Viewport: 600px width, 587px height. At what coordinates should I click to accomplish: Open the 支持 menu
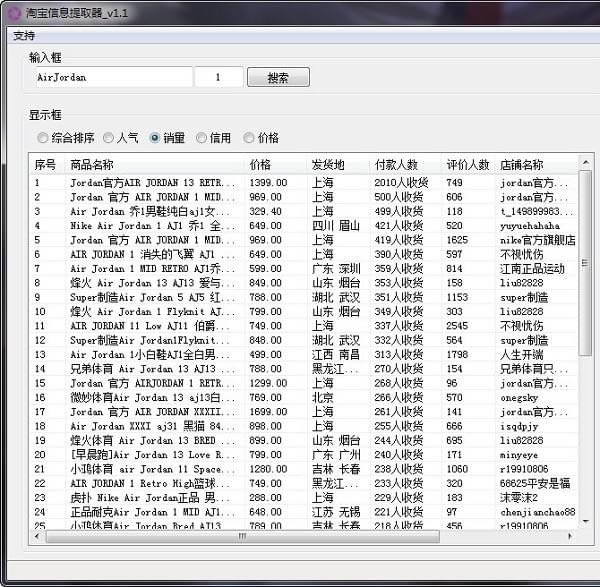(23, 36)
